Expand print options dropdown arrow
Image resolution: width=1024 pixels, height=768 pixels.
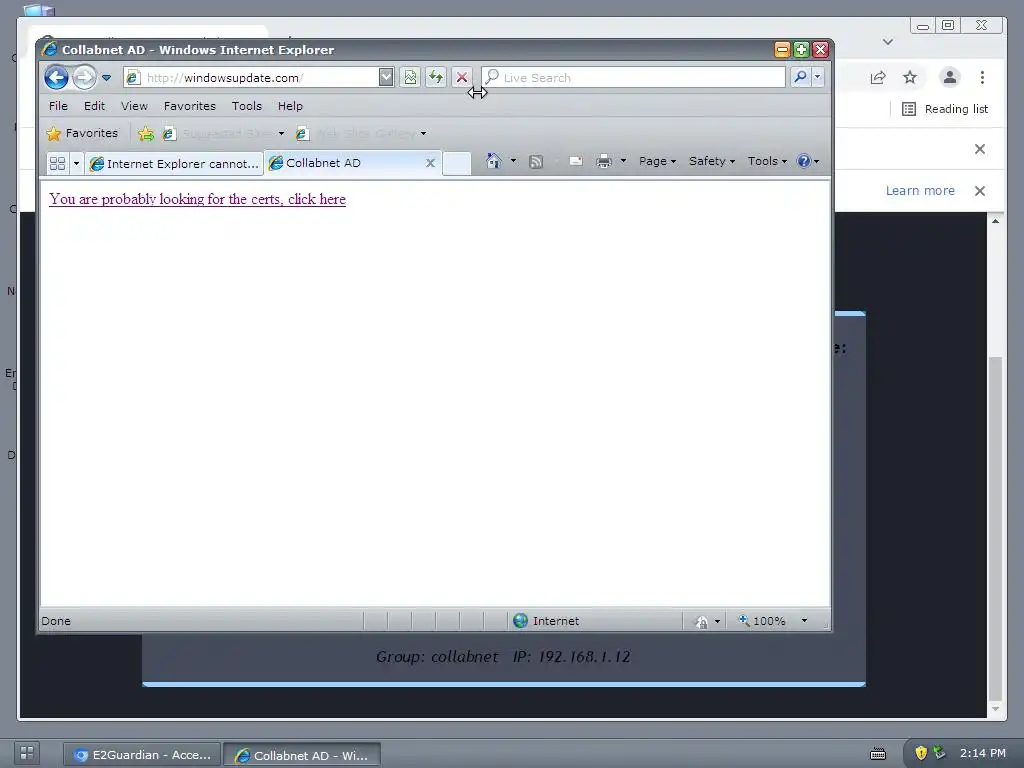[623, 161]
